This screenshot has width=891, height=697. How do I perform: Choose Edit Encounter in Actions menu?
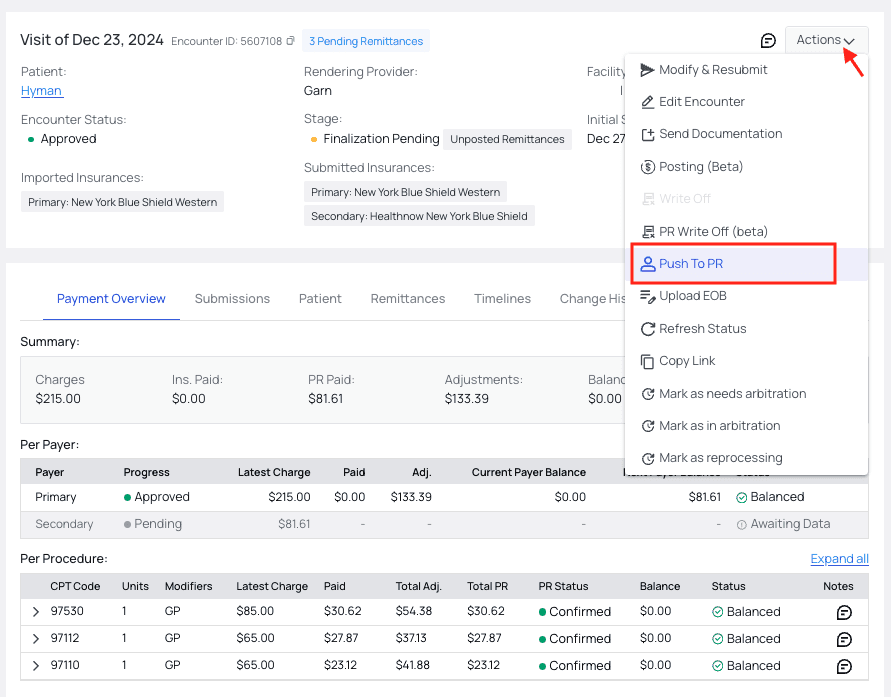[701, 102]
